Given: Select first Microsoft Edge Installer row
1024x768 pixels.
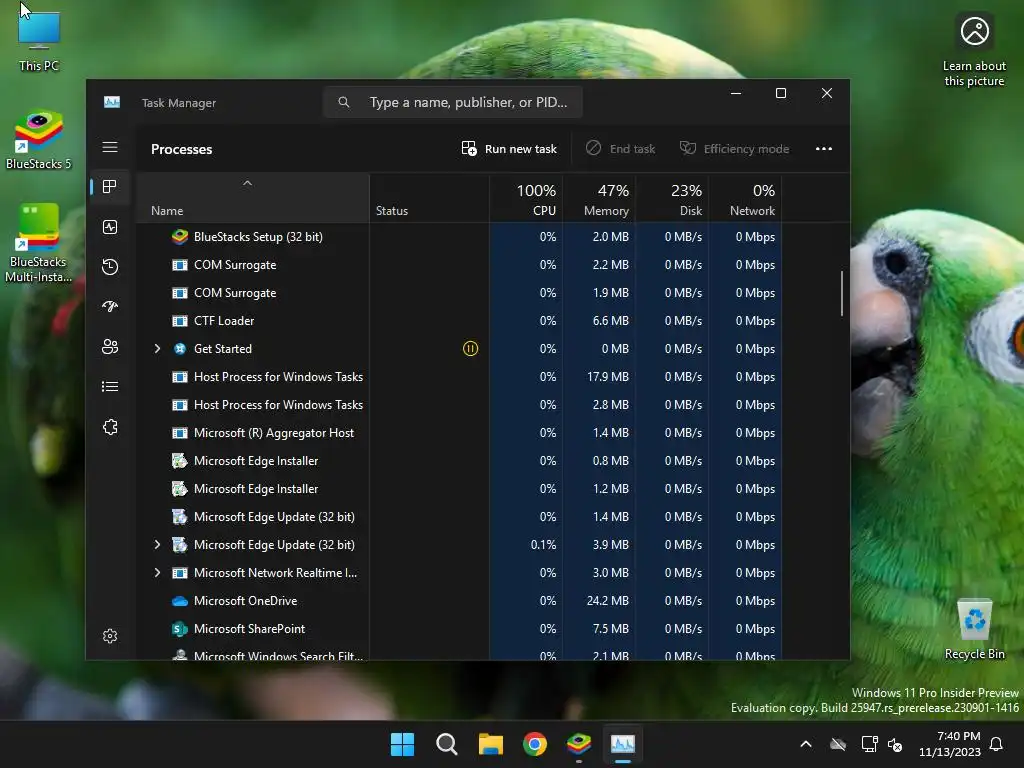Looking at the screenshot, I should click(x=458, y=461).
